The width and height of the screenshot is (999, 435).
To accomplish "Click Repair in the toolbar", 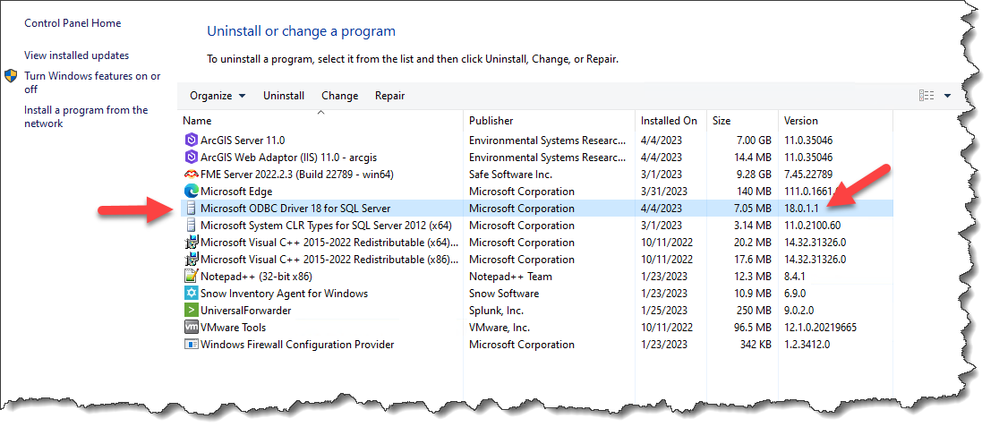I will 390,96.
